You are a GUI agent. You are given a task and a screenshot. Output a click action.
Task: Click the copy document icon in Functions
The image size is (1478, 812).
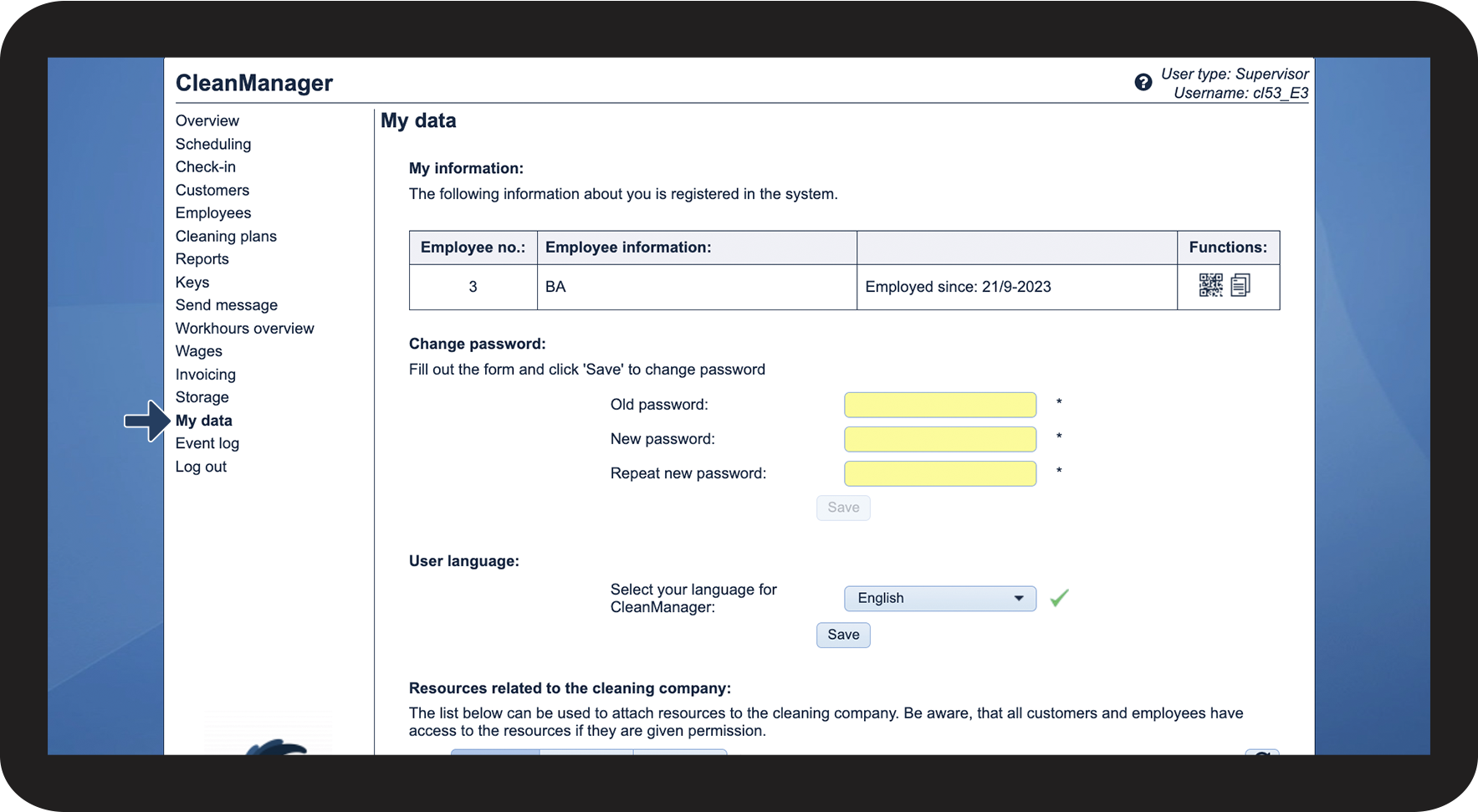click(x=1240, y=285)
